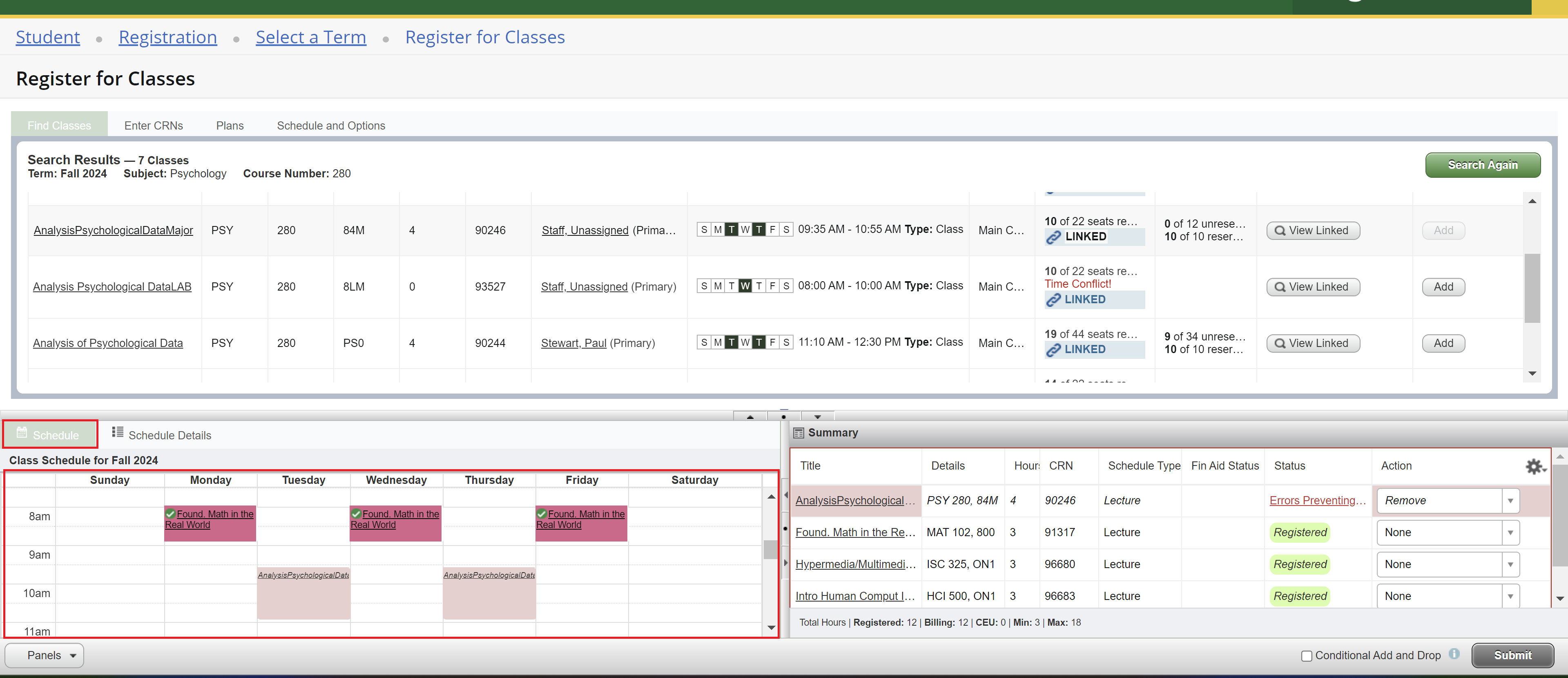The image size is (1568, 678).
Task: Add the Analysis of Psychological Data PS0 section
Action: coord(1443,344)
